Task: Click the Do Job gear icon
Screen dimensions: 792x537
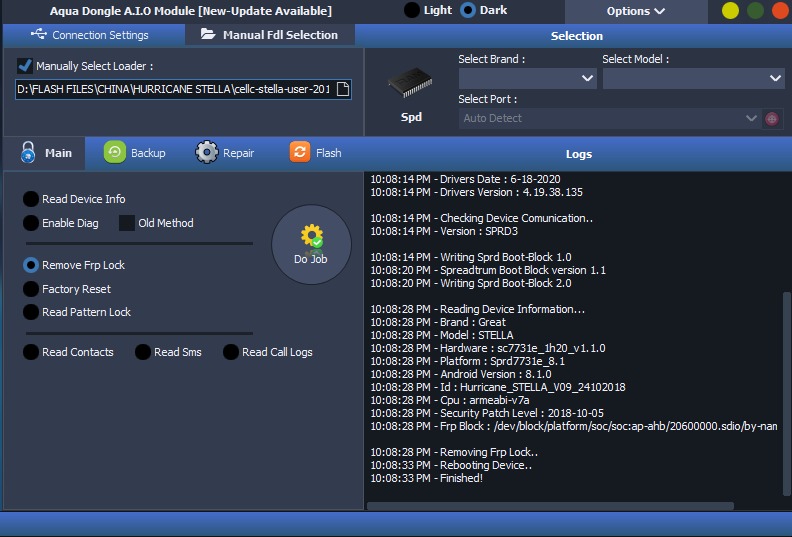Action: pyautogui.click(x=312, y=236)
